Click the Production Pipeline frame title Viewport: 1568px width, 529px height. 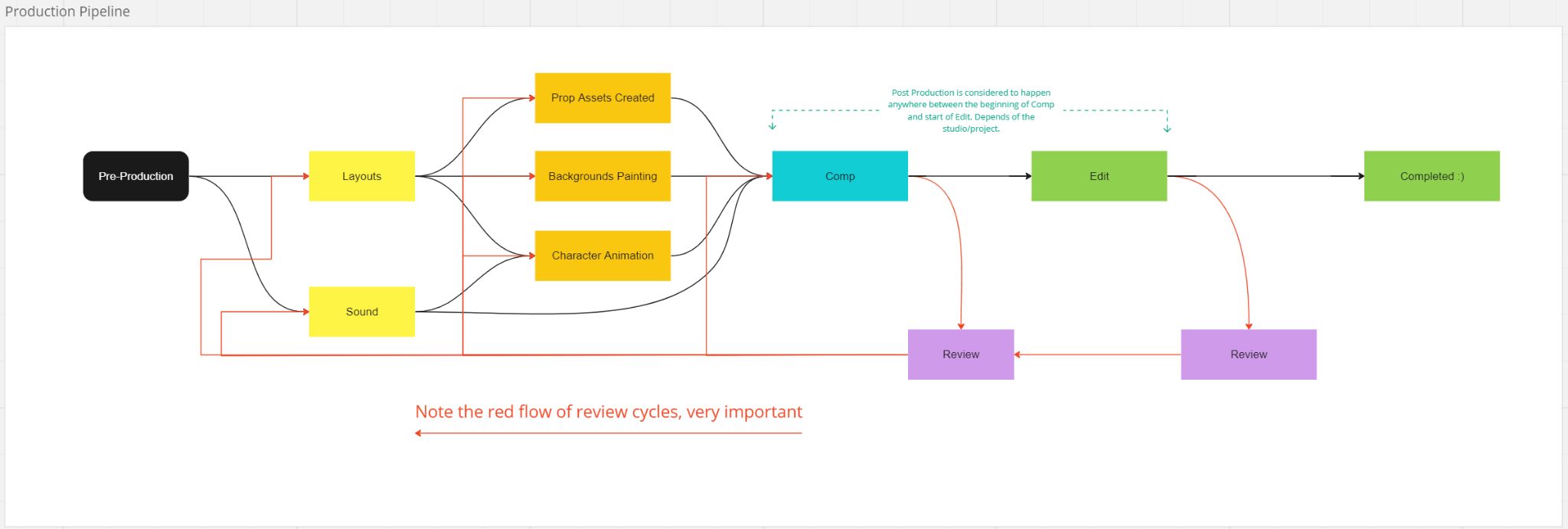67,11
